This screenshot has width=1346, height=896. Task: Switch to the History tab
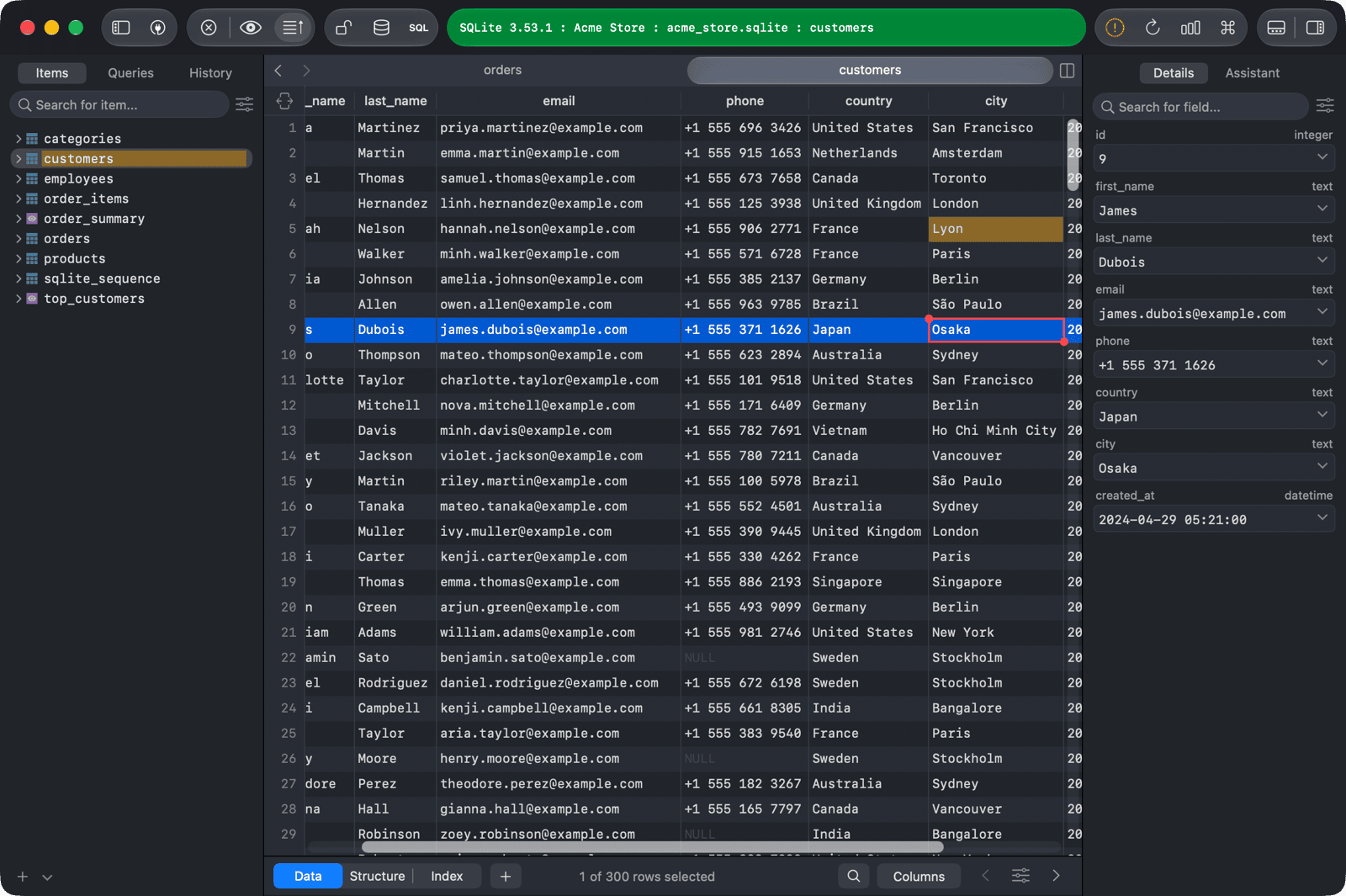pos(210,73)
